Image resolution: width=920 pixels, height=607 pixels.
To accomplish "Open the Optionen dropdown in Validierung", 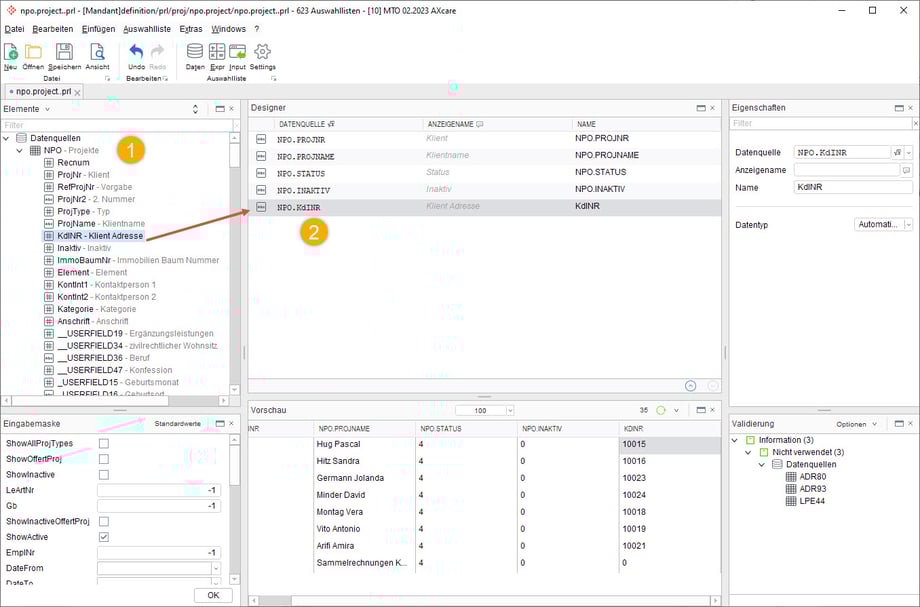I will (857, 424).
